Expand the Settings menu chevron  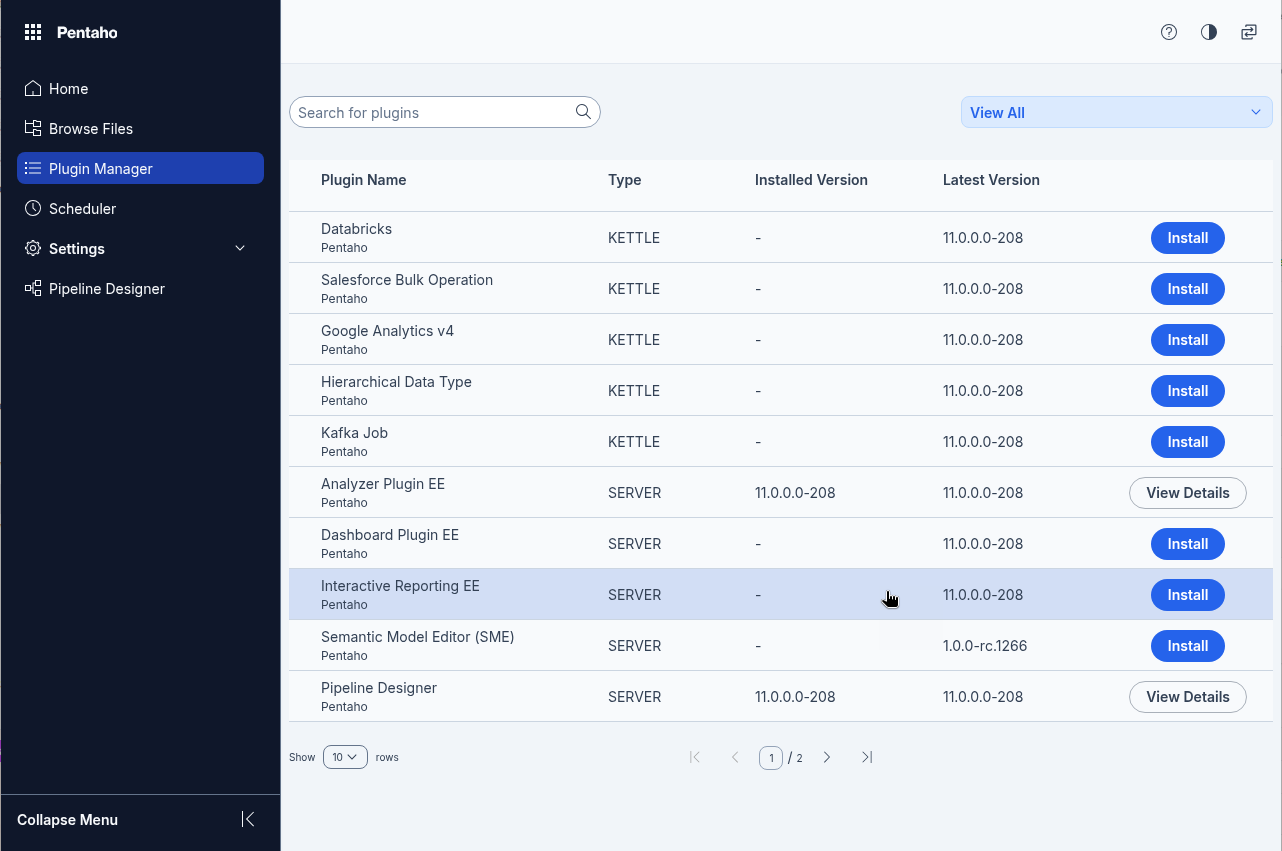point(240,248)
